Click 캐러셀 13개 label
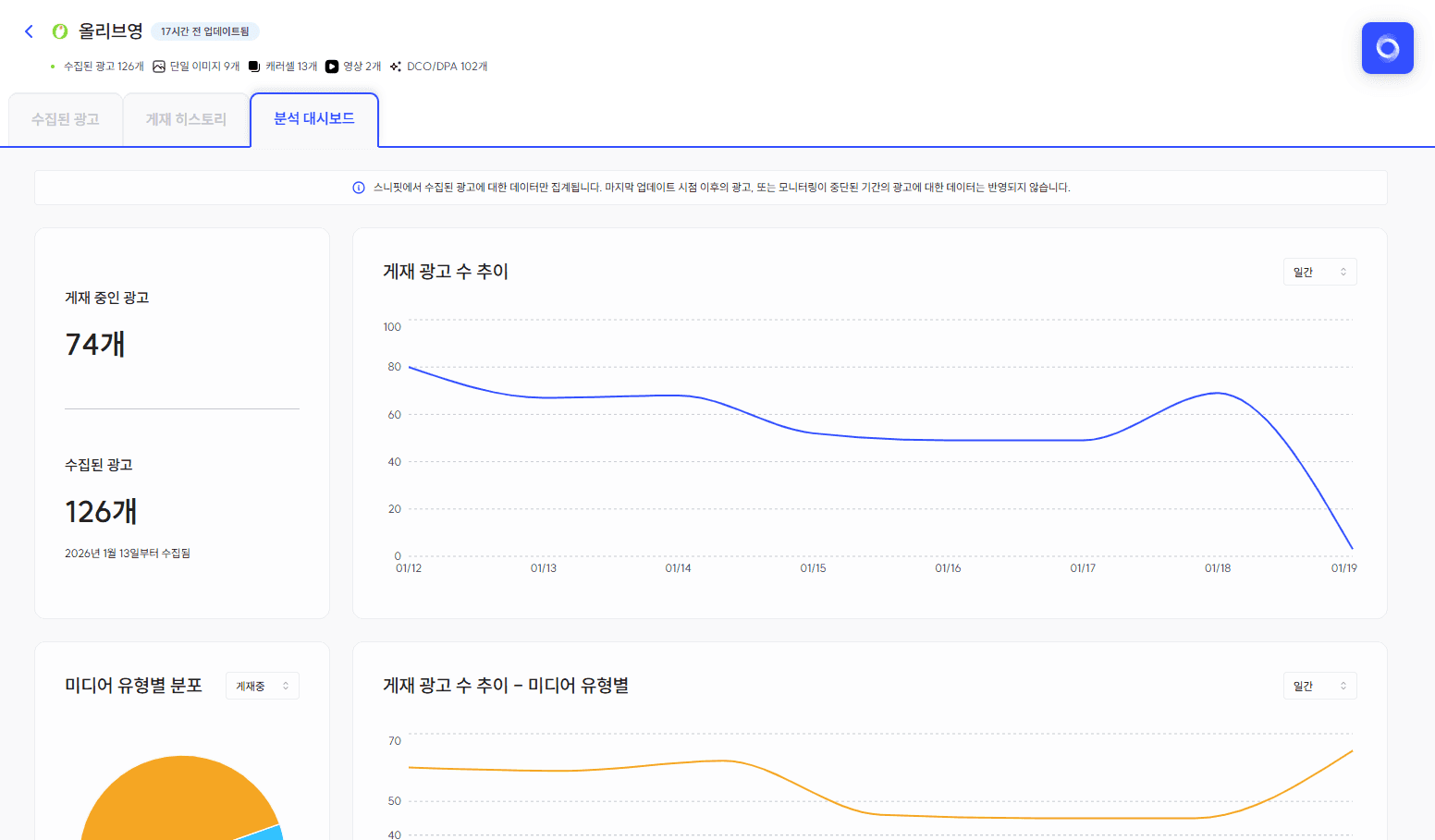This screenshot has width=1435, height=840. (291, 67)
